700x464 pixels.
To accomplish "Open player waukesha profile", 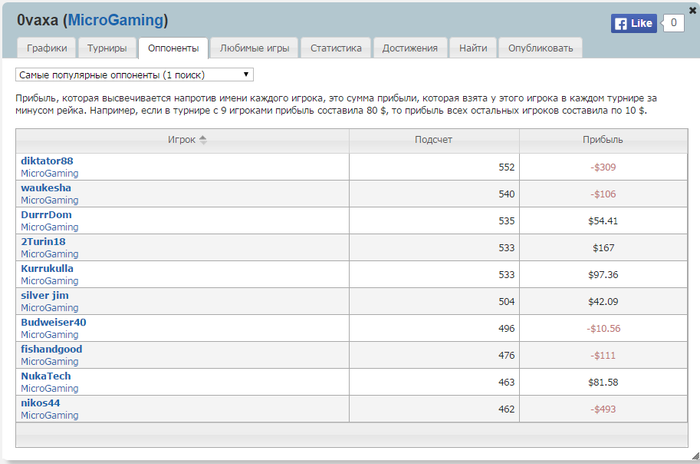I will pyautogui.click(x=46, y=188).
